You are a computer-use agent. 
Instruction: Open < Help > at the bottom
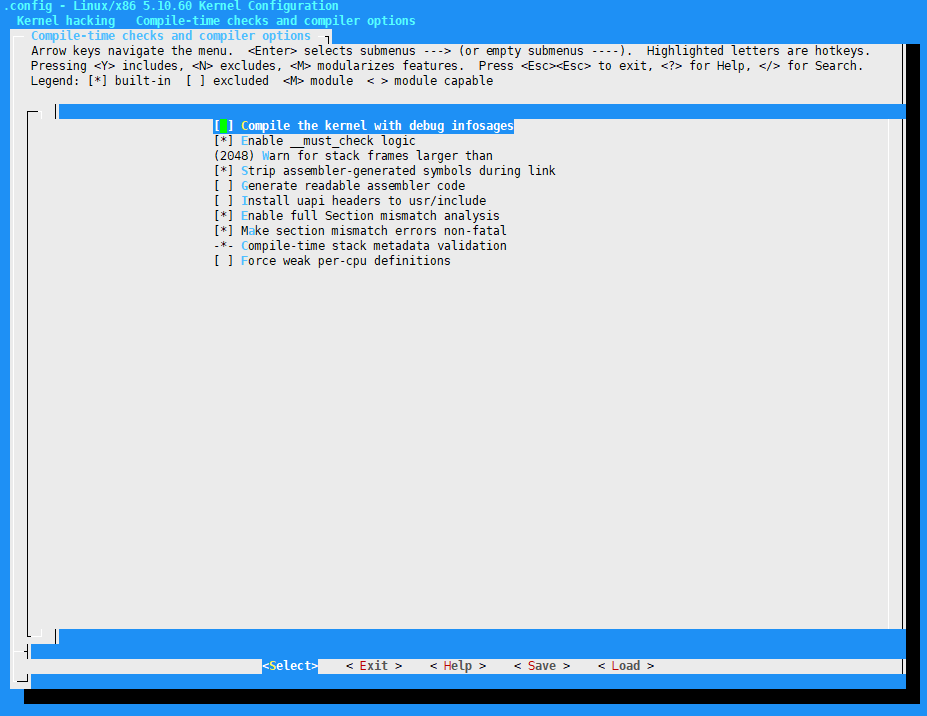[458, 666]
